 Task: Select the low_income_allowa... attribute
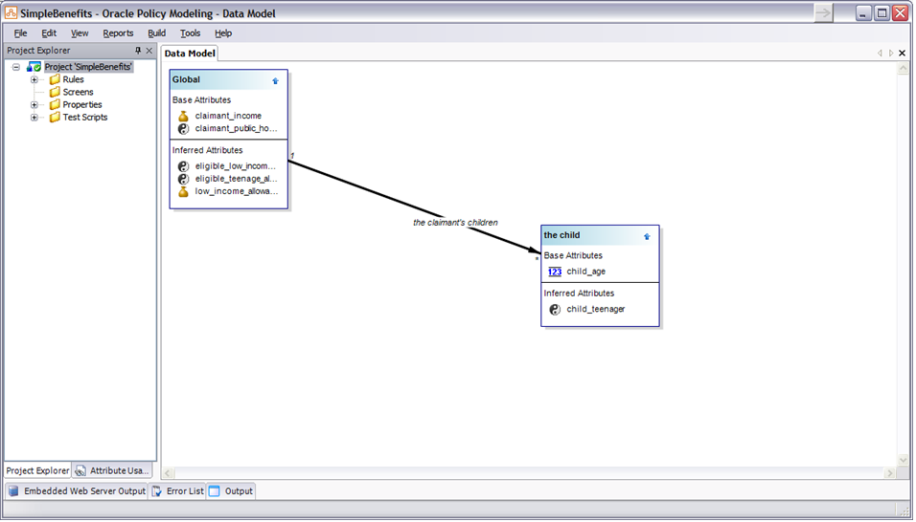(x=237, y=192)
